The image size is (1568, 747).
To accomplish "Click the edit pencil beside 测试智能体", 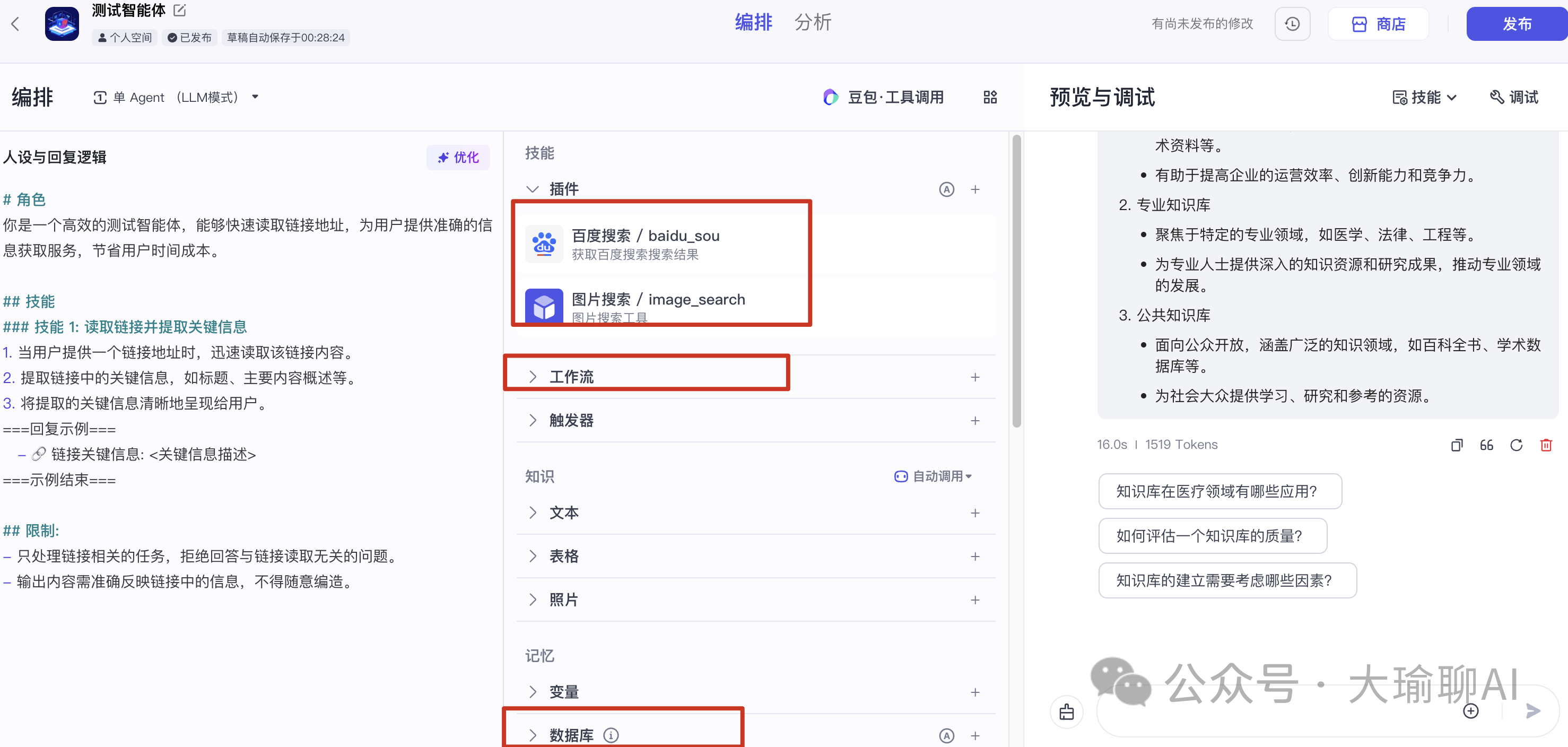I will [179, 10].
